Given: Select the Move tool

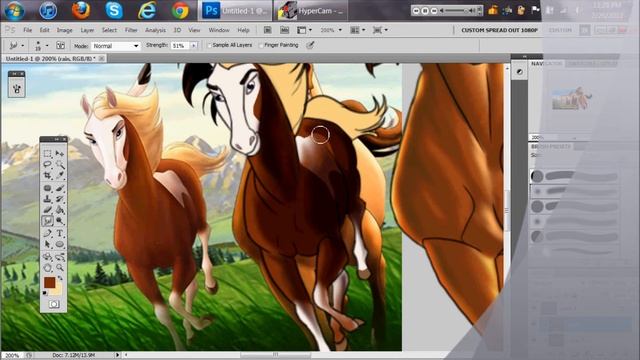Looking at the screenshot, I should pos(60,154).
